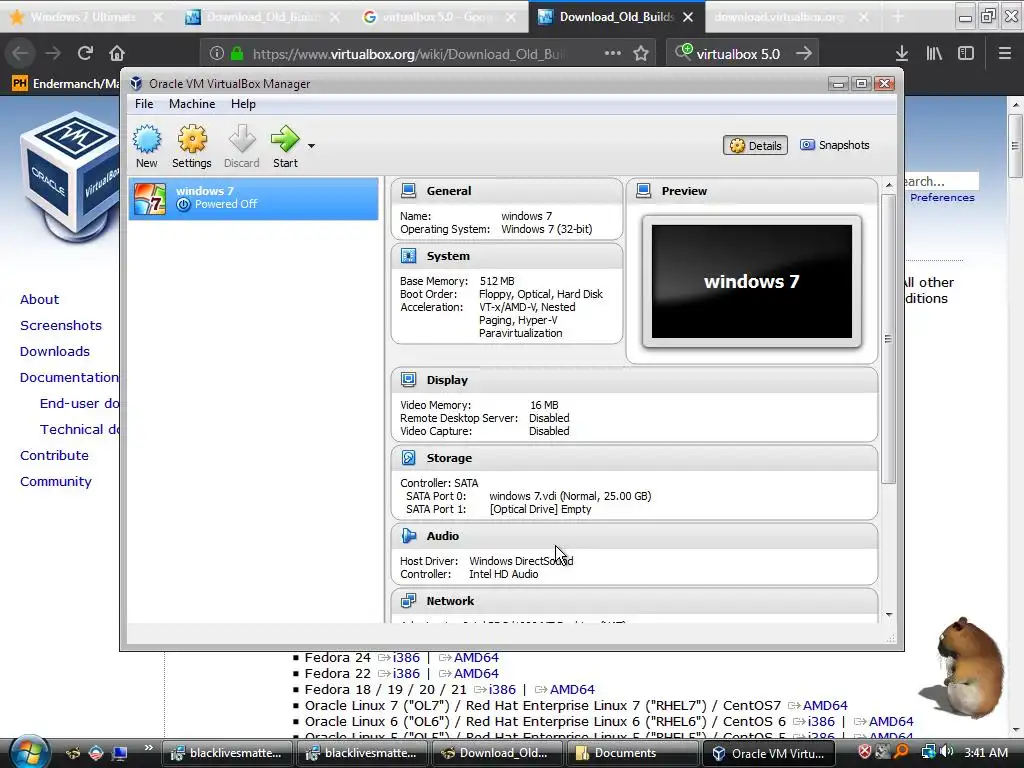This screenshot has width=1024, height=768.
Task: Click the windows 7 preview thumbnail
Action: tap(752, 281)
